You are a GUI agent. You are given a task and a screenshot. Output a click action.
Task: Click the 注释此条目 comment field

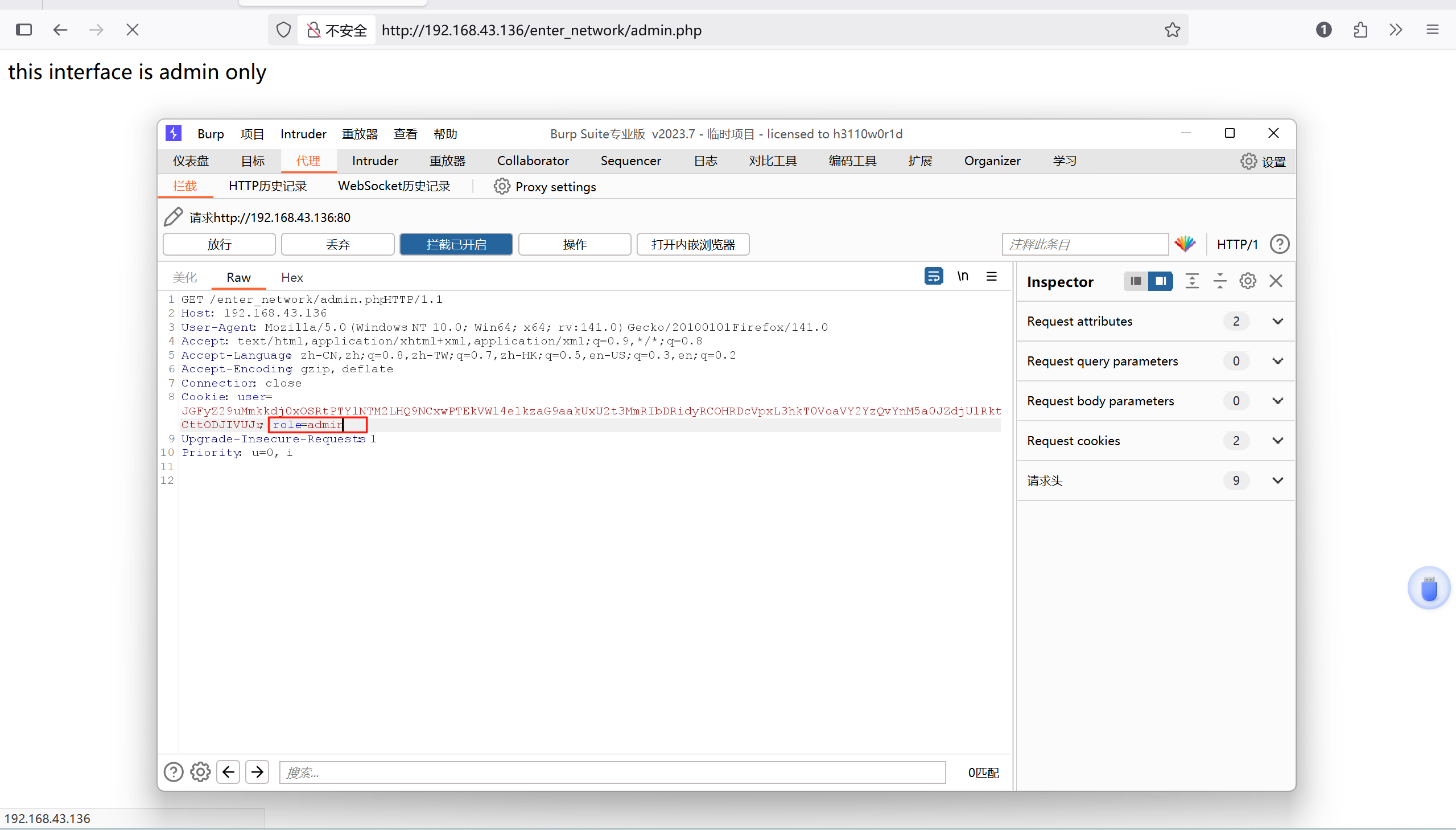[1084, 244]
